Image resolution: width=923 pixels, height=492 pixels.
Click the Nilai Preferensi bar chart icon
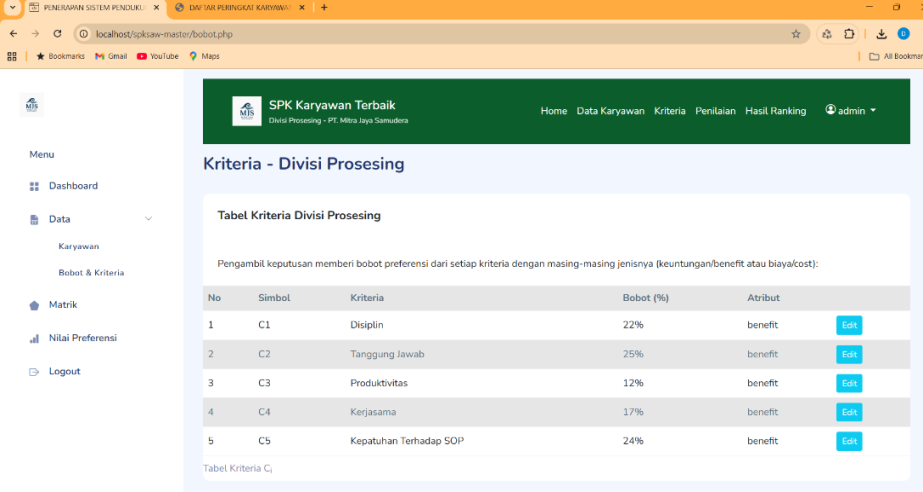(x=34, y=339)
